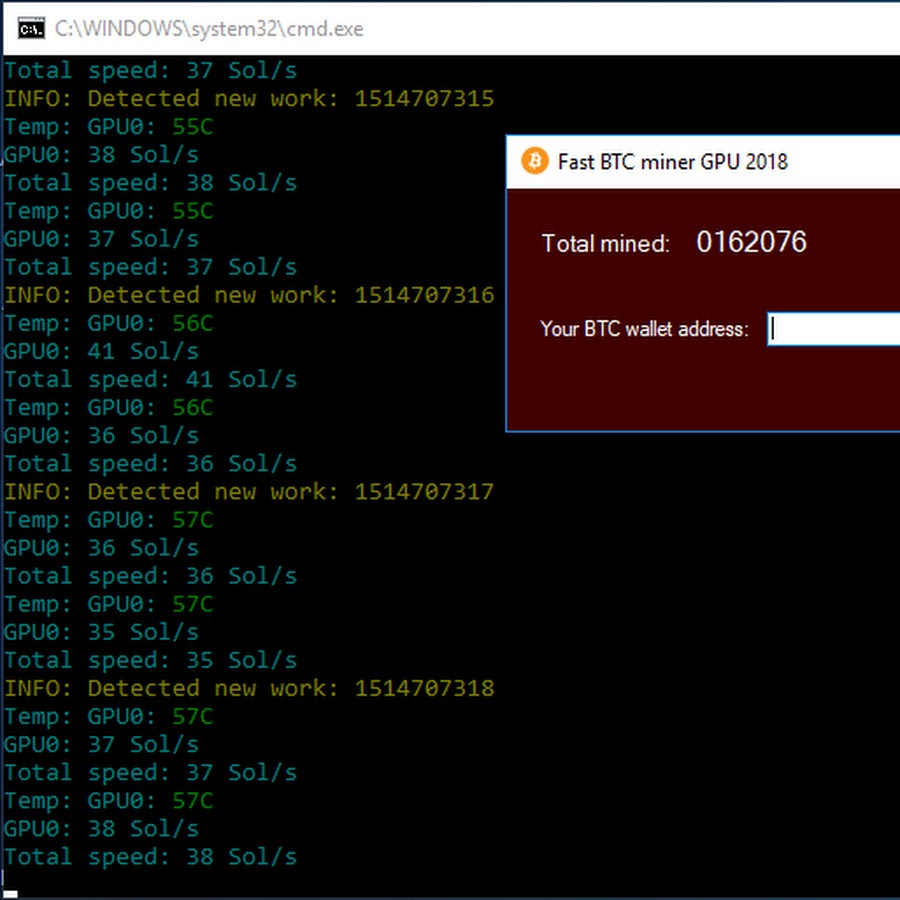
Task: Click the "Total speed: 35 Sol/s" line
Action: 150,660
